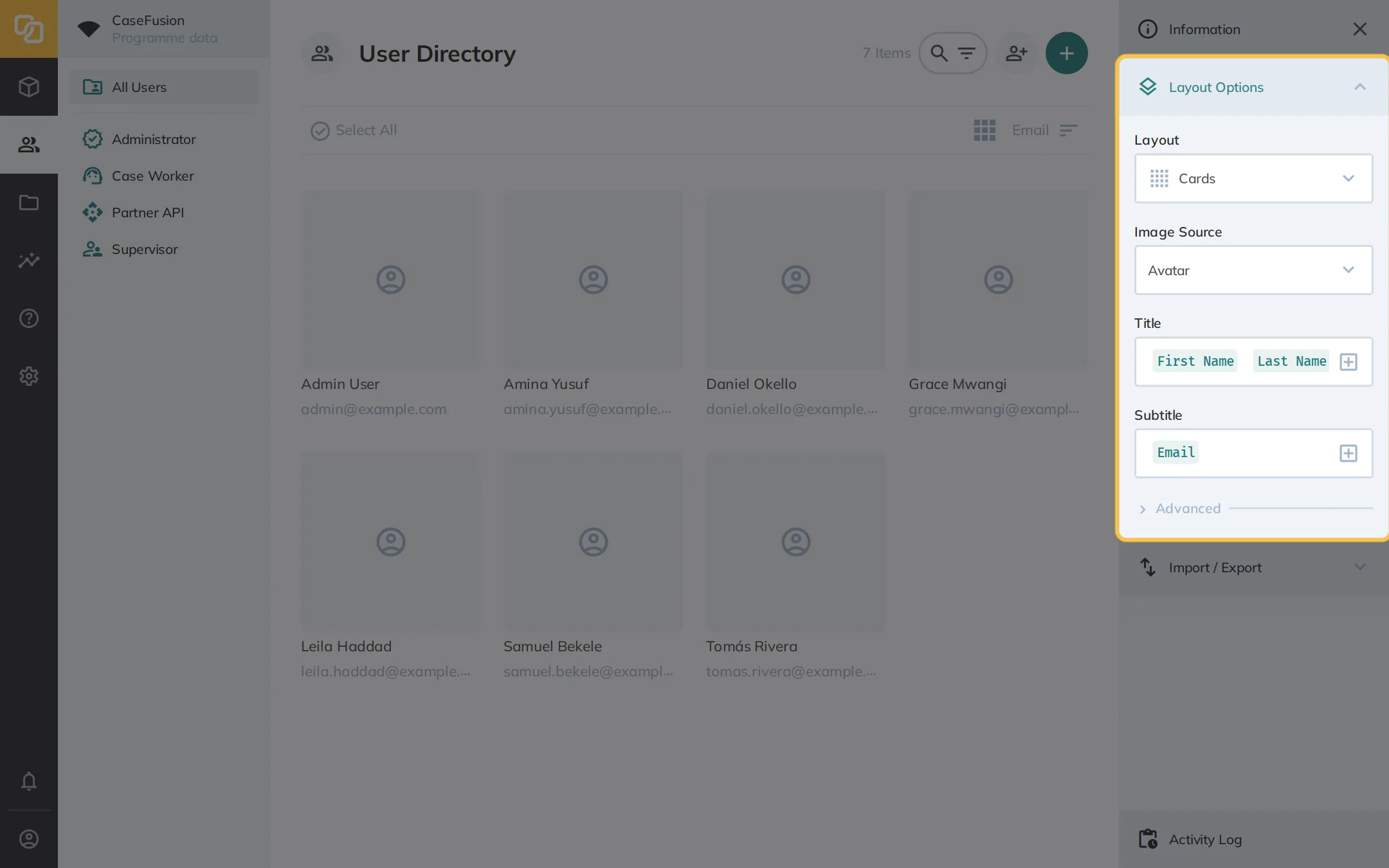Close the Information panel
The image size is (1389, 868).
pyautogui.click(x=1359, y=29)
